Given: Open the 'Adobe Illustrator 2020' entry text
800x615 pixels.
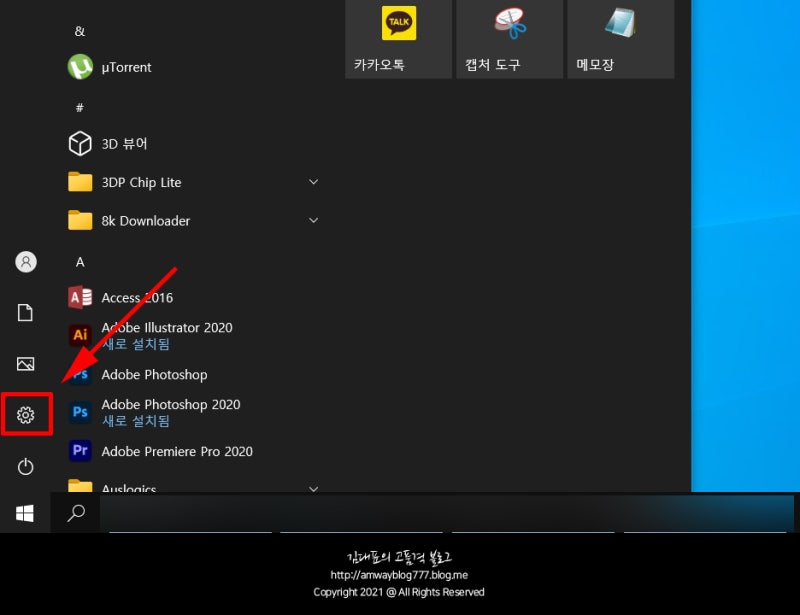Looking at the screenshot, I should coord(167,327).
